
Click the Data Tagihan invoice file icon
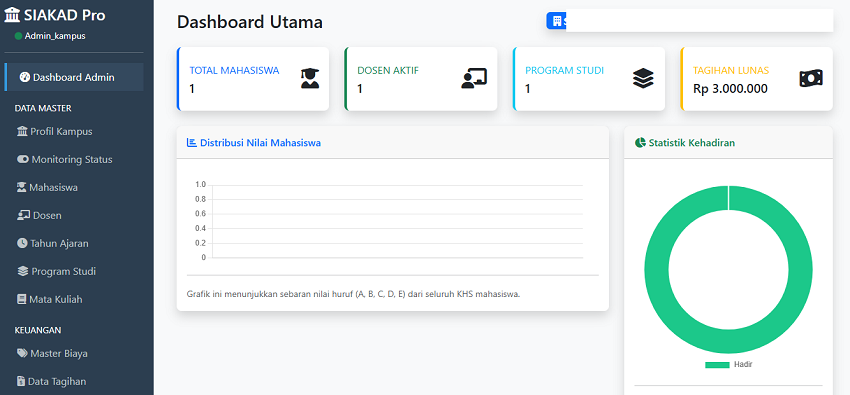click(21, 381)
